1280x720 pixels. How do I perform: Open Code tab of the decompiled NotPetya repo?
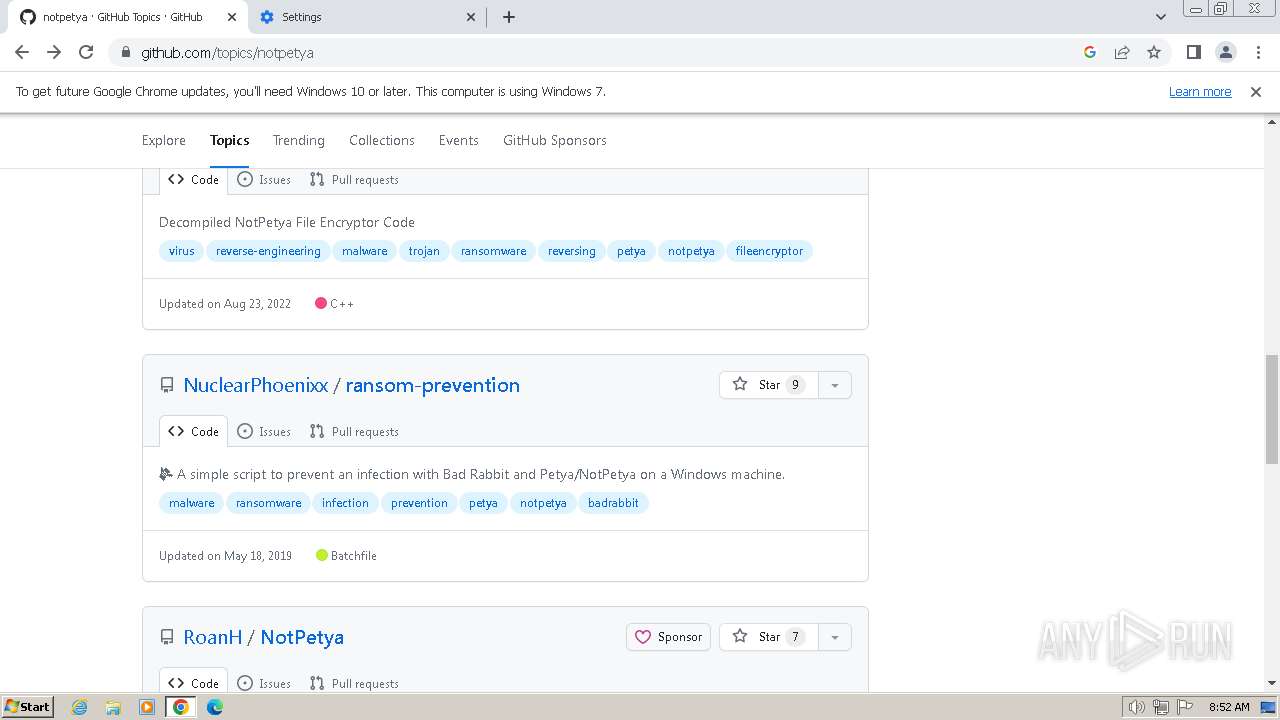click(194, 180)
